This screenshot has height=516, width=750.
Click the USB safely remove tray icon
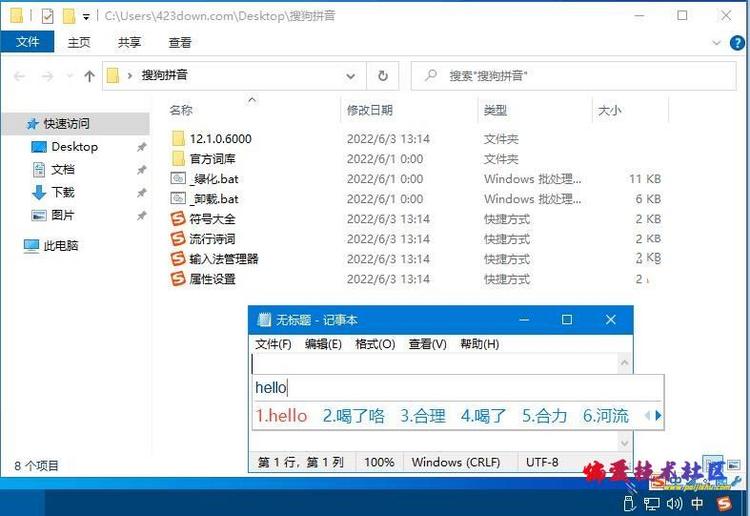(x=629, y=503)
